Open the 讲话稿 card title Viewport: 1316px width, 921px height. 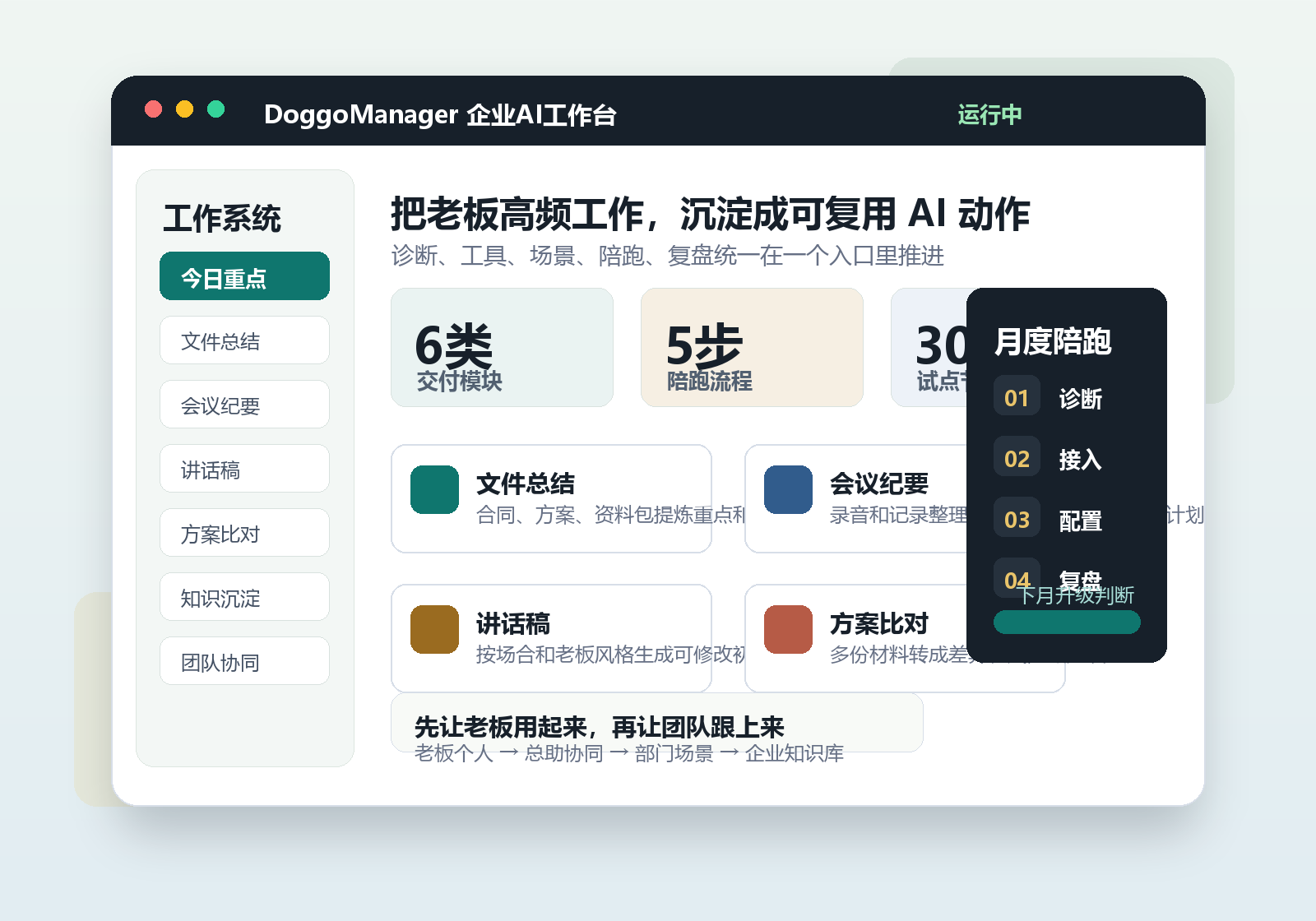pos(513,623)
